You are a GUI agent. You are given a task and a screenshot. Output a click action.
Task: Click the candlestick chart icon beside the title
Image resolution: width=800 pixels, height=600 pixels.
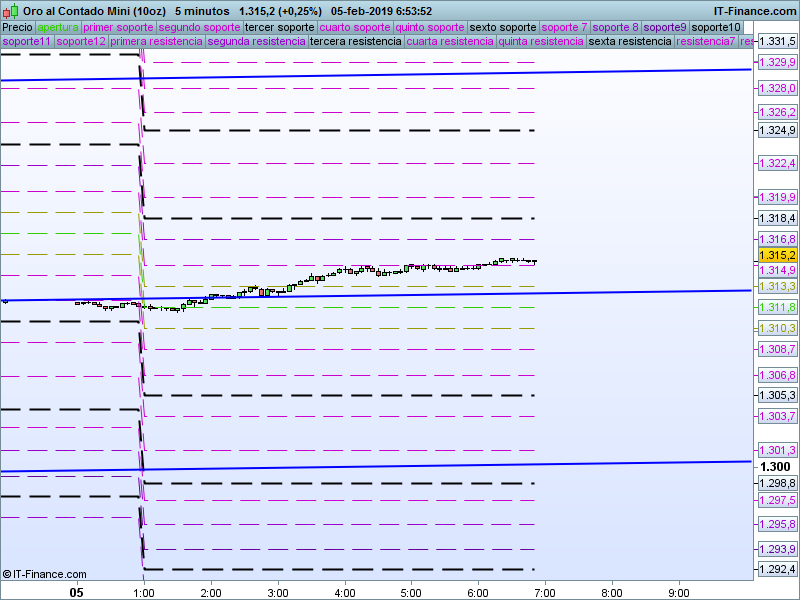pos(10,11)
